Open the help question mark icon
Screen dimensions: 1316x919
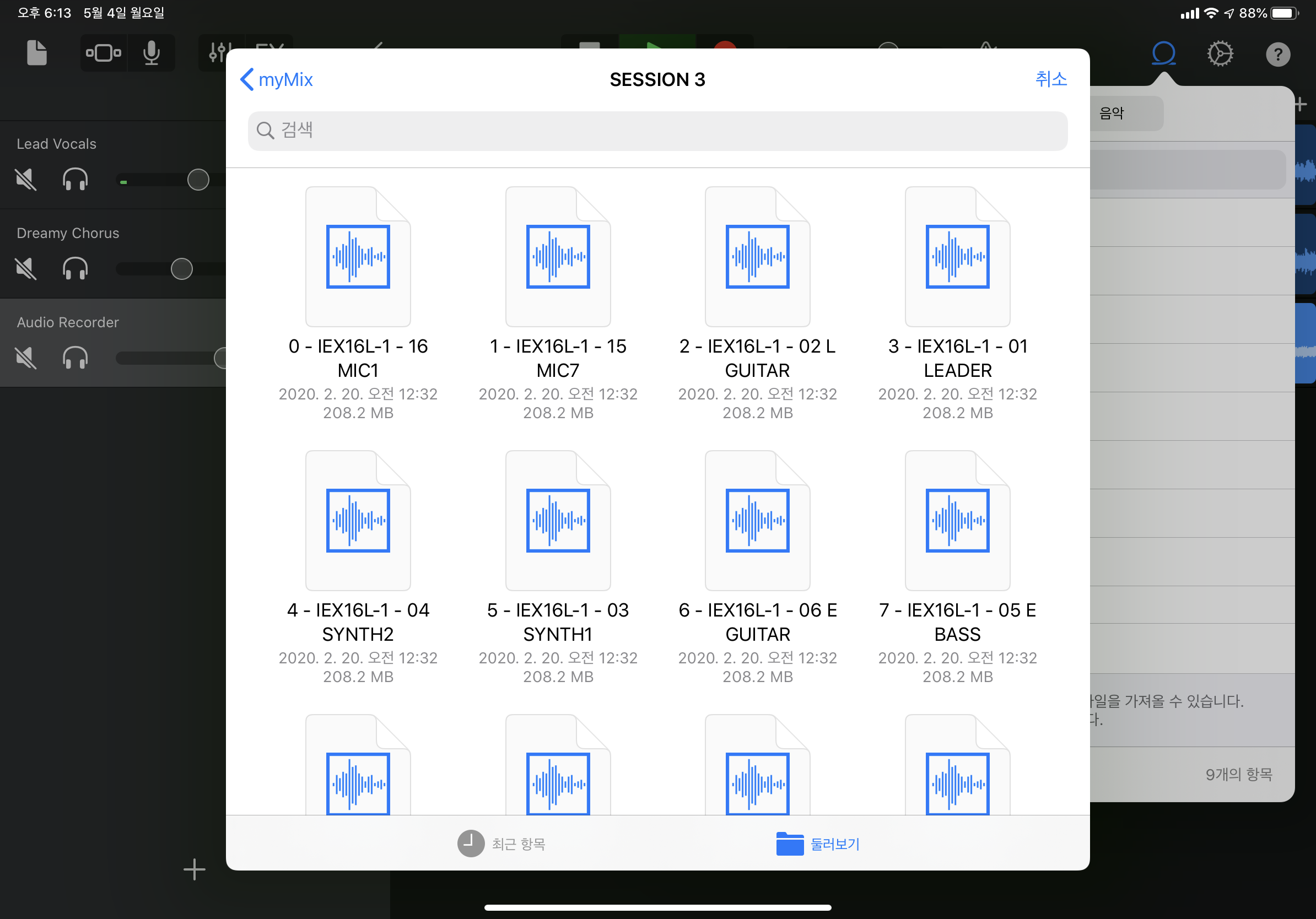[x=1277, y=55]
